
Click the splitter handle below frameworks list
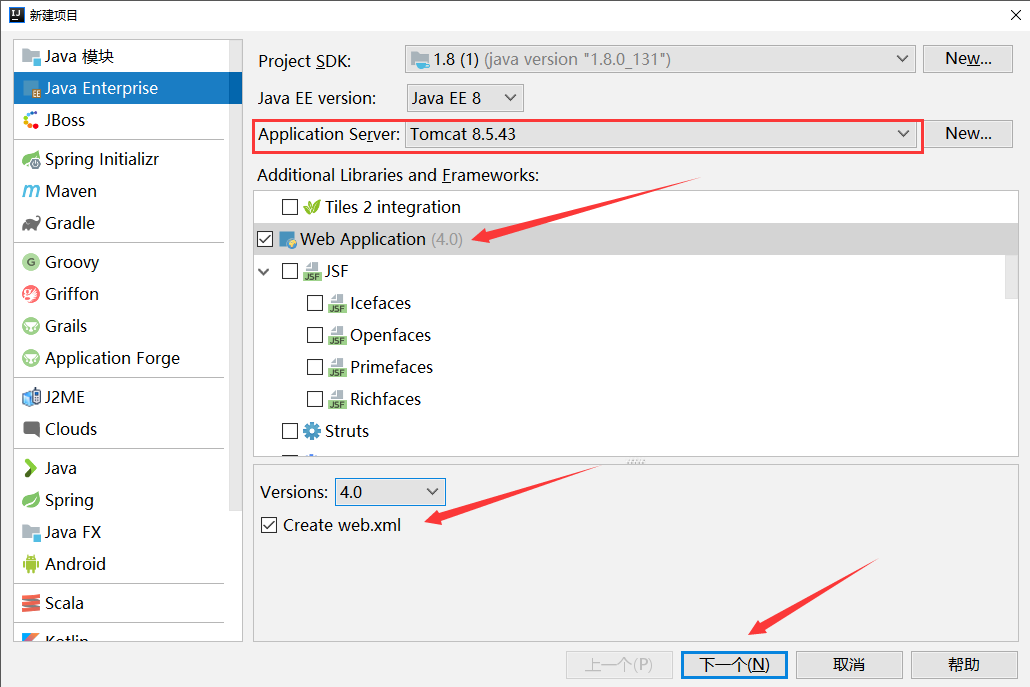pos(636,462)
